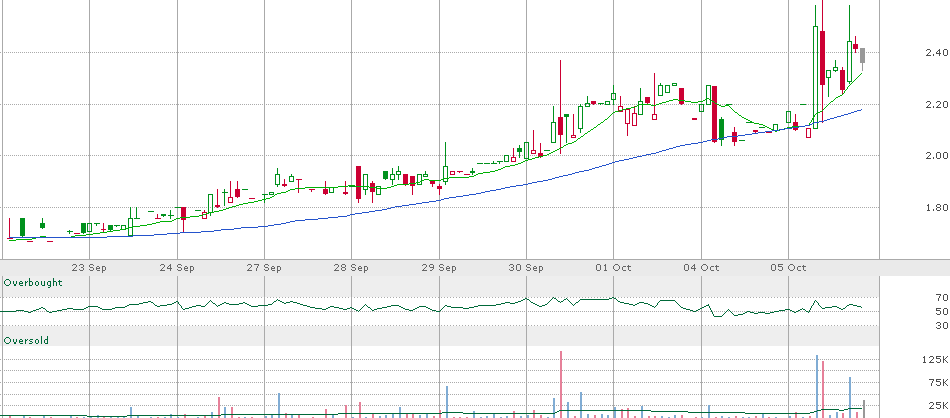Screen dimensions: 950x418
Task: Click the 75K volume axis label
Action: (940, 382)
